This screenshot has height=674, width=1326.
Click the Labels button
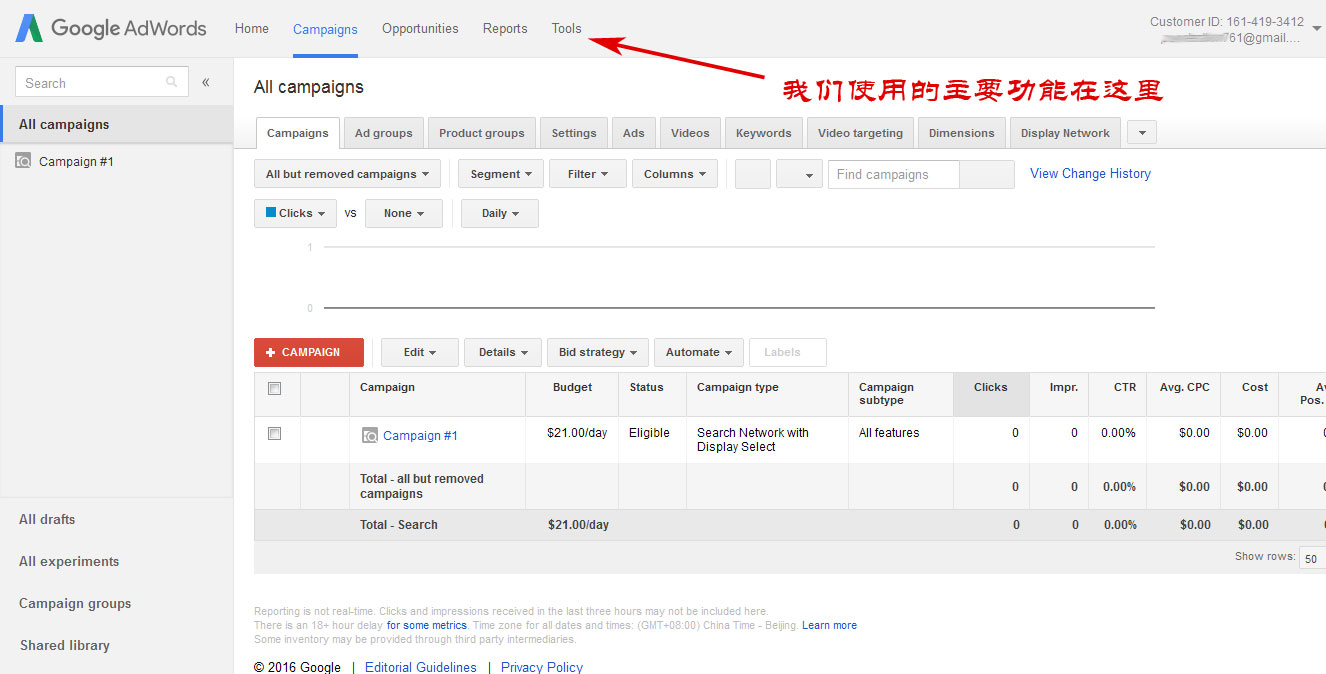click(x=788, y=352)
